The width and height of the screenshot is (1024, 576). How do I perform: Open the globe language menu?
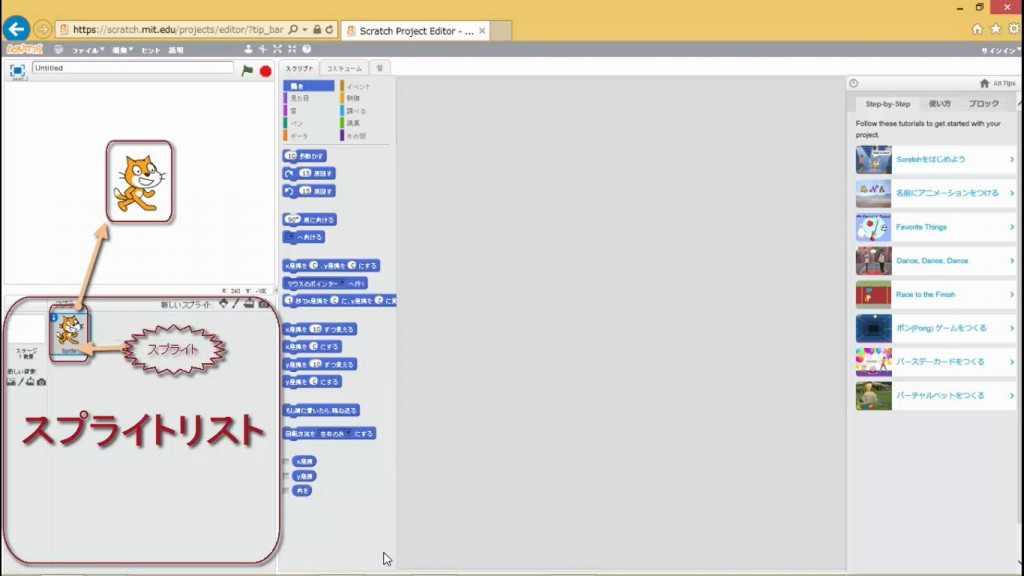[58, 49]
